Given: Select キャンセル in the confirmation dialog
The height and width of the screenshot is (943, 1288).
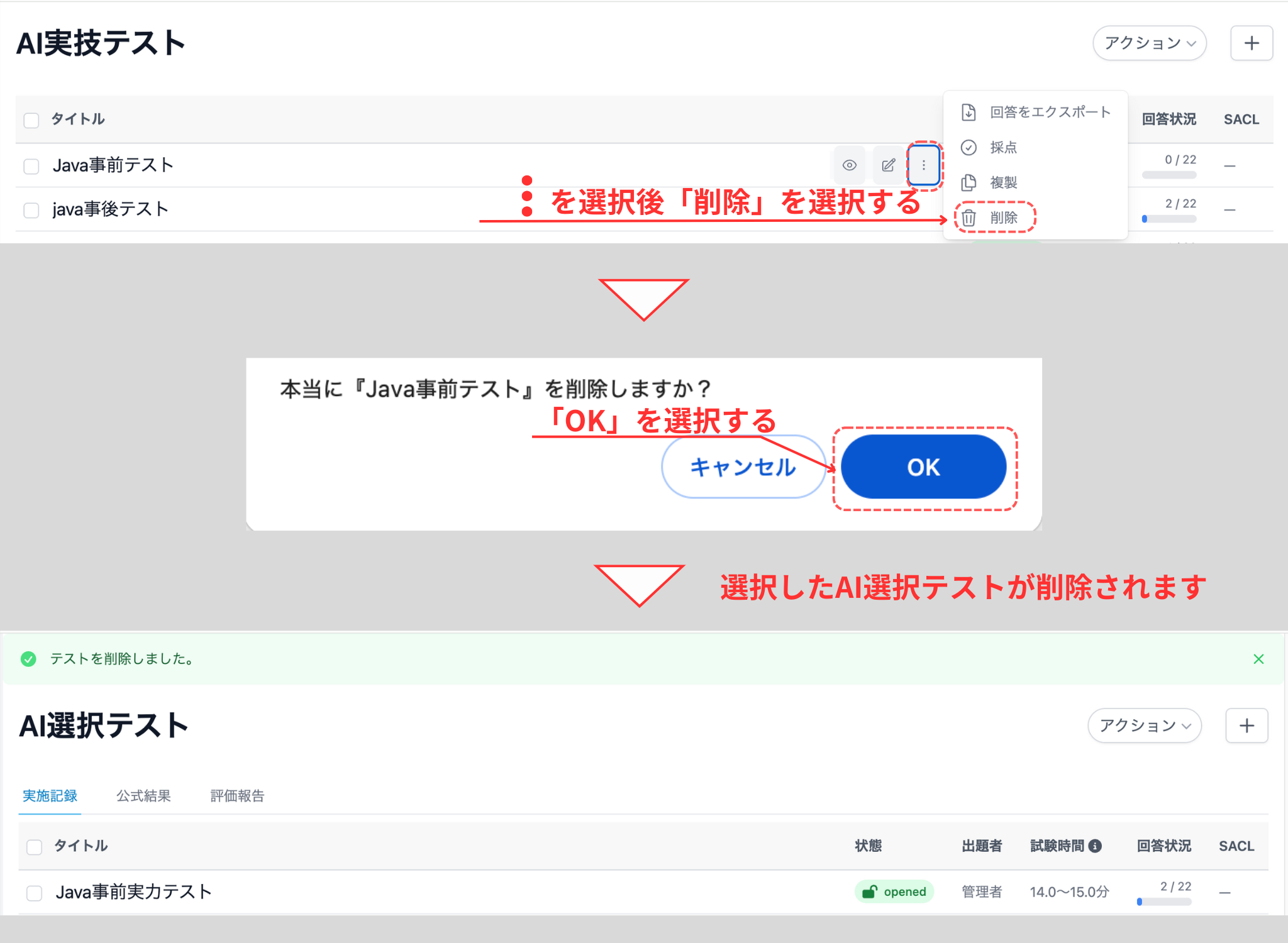Looking at the screenshot, I should (x=743, y=466).
